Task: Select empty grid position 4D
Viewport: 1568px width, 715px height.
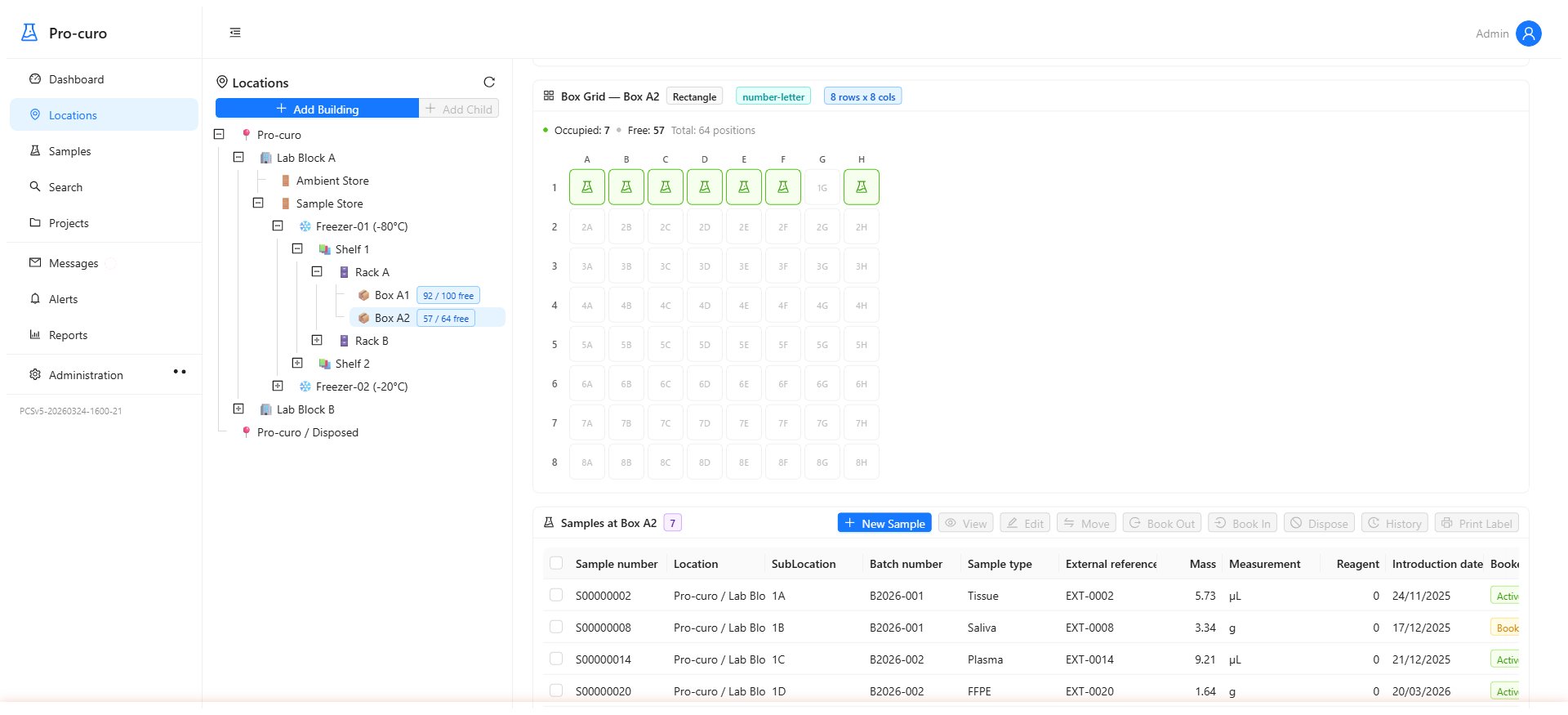Action: [704, 306]
